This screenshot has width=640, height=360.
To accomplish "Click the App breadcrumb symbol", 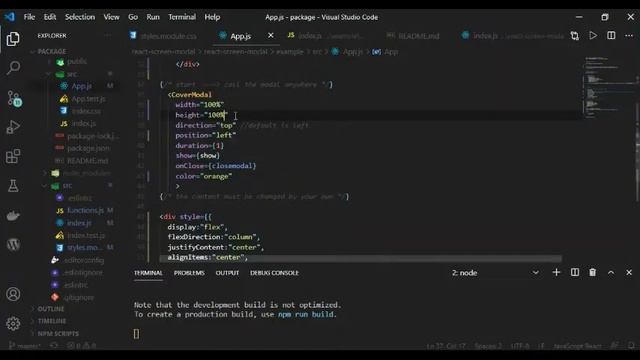I will coord(386,52).
